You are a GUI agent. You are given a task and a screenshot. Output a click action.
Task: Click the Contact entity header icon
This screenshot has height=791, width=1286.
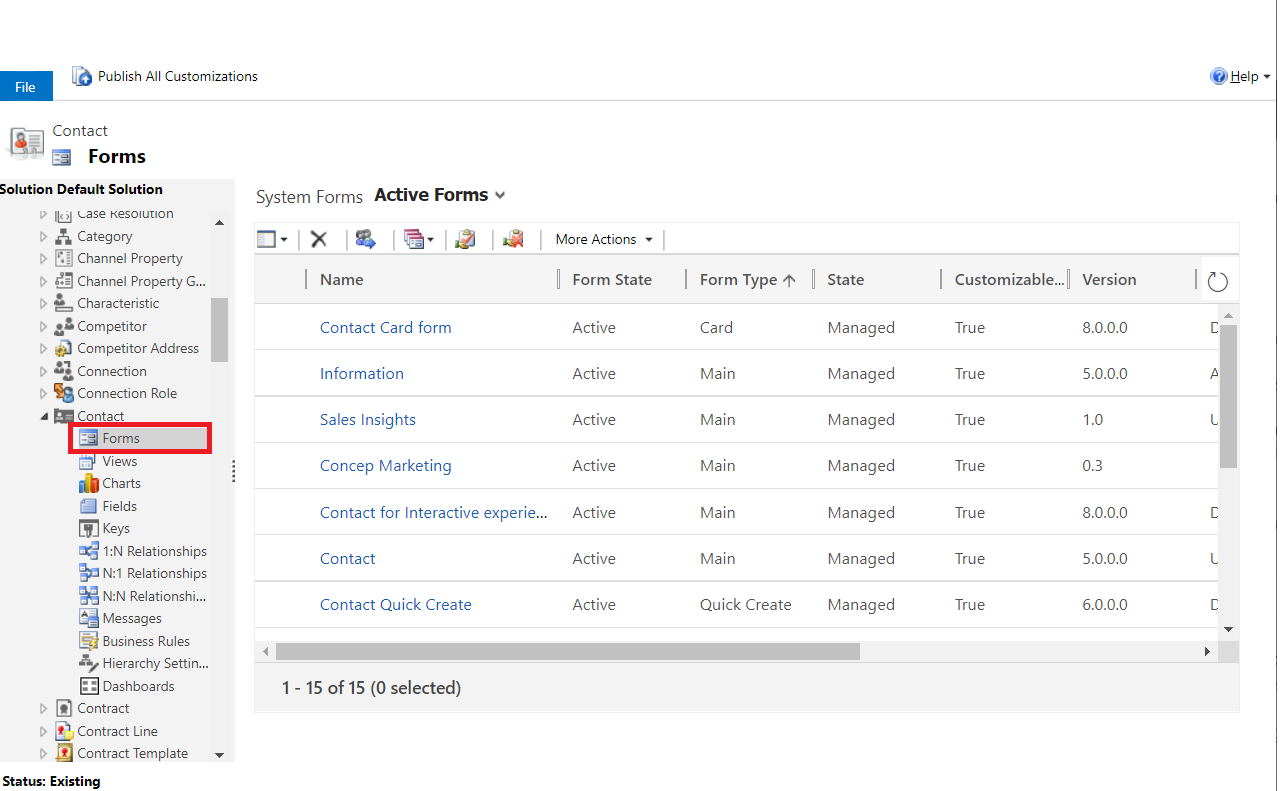[26, 144]
